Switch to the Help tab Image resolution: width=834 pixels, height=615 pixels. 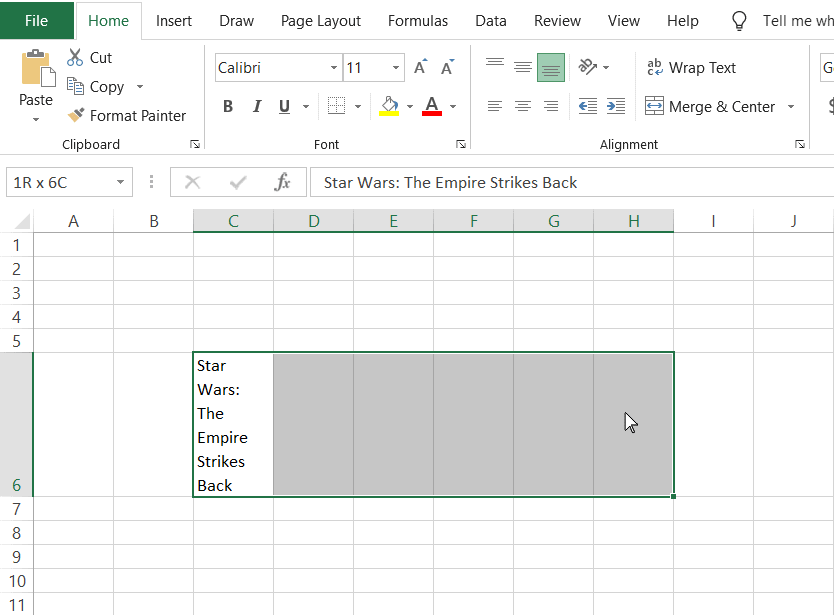coord(682,21)
